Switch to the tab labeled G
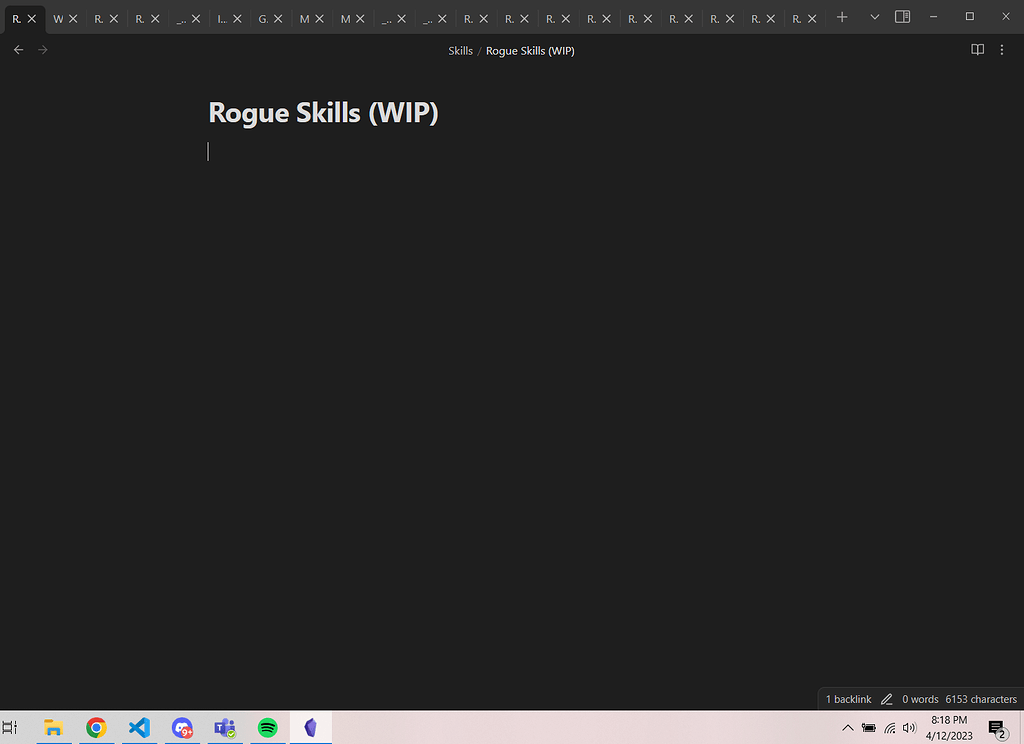This screenshot has height=744, width=1024. pyautogui.click(x=262, y=19)
